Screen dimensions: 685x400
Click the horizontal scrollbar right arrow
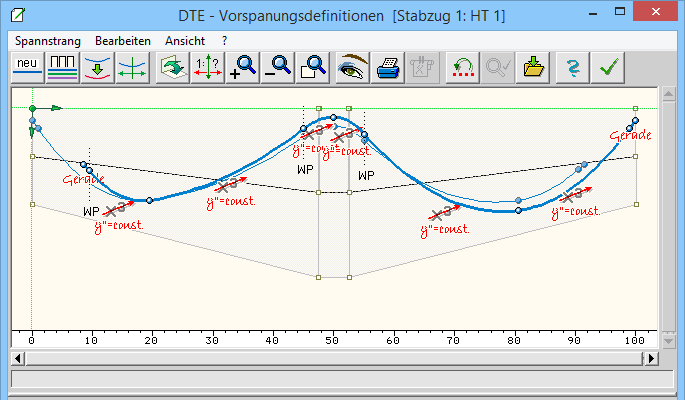pos(652,357)
